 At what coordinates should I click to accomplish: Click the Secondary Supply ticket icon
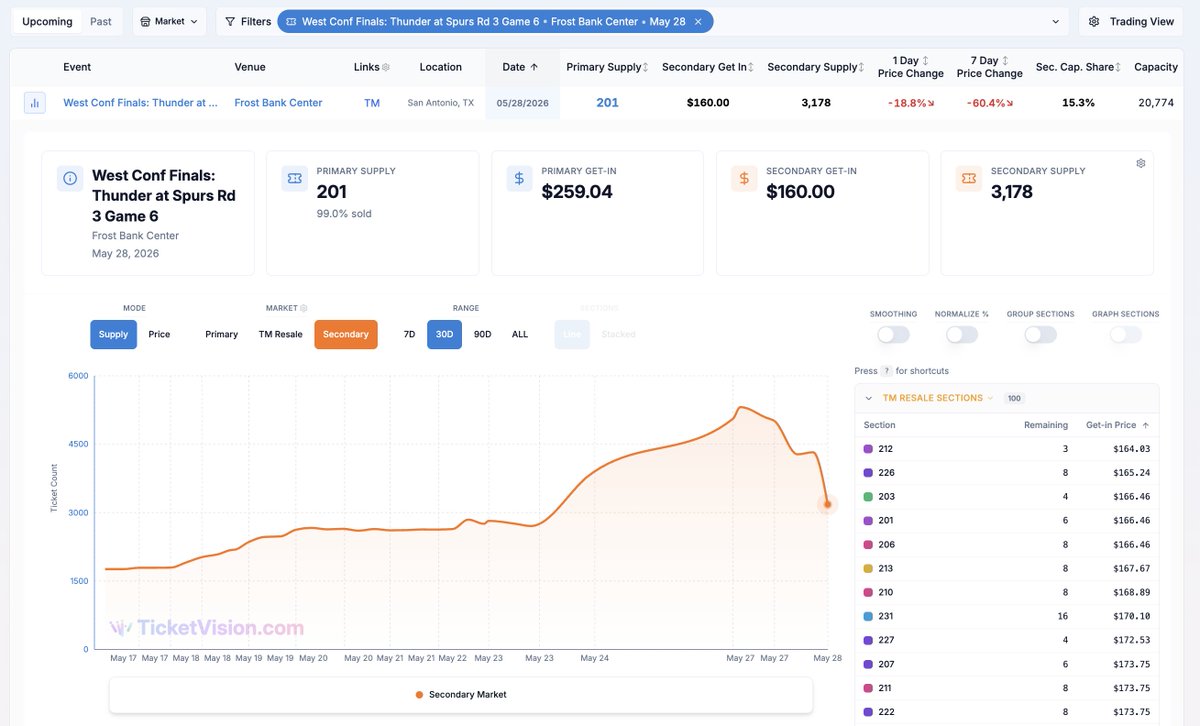click(968, 178)
